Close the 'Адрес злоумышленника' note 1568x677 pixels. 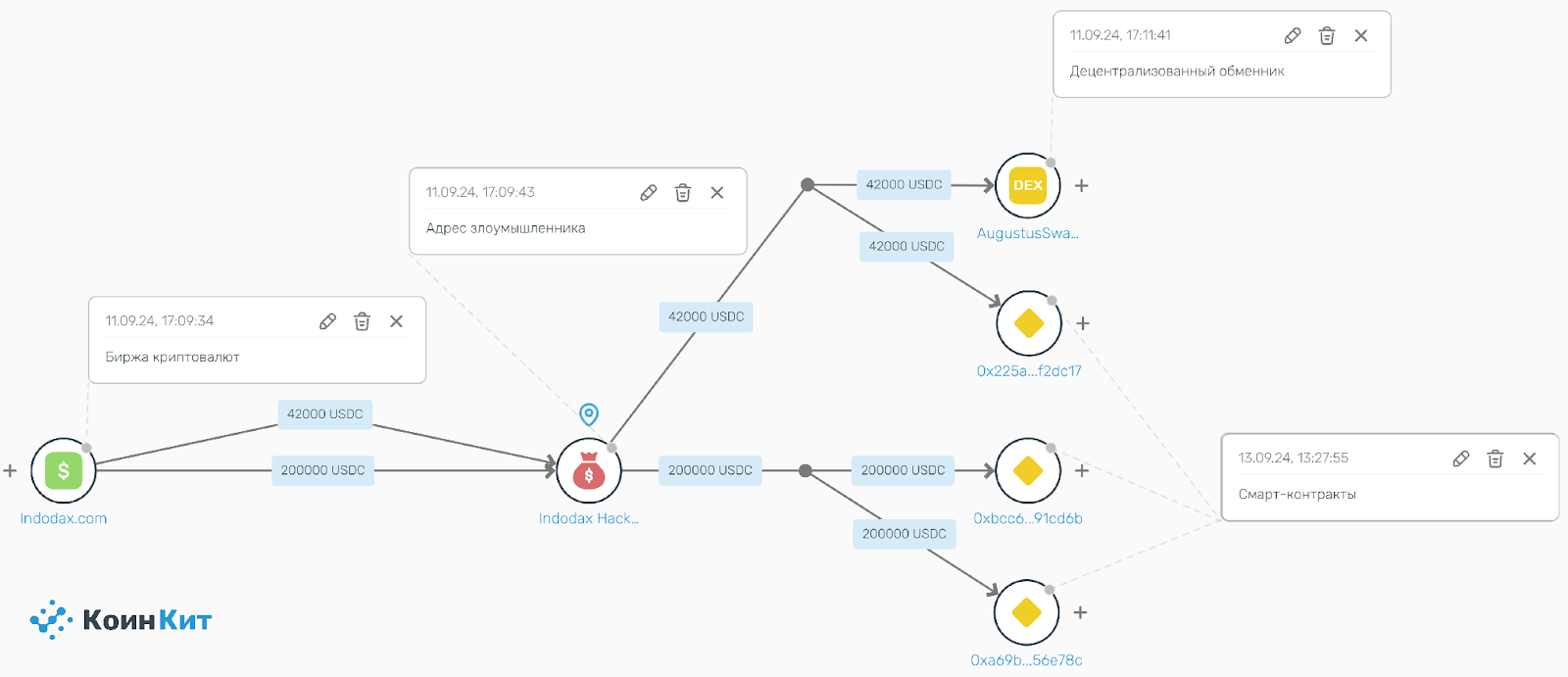click(717, 193)
